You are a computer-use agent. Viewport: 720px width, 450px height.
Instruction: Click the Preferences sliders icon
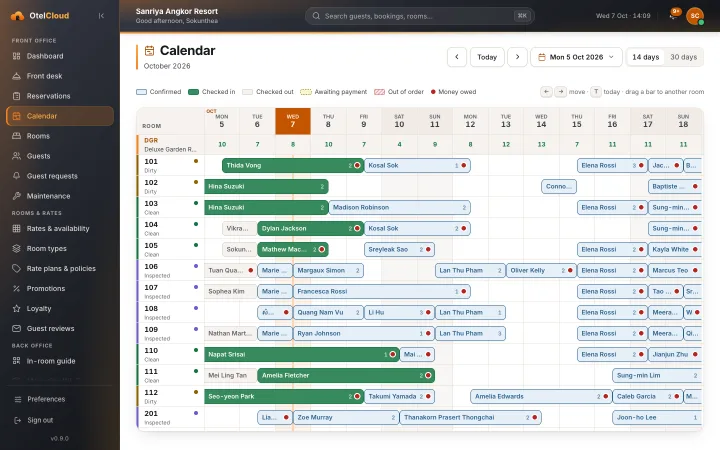(18, 399)
